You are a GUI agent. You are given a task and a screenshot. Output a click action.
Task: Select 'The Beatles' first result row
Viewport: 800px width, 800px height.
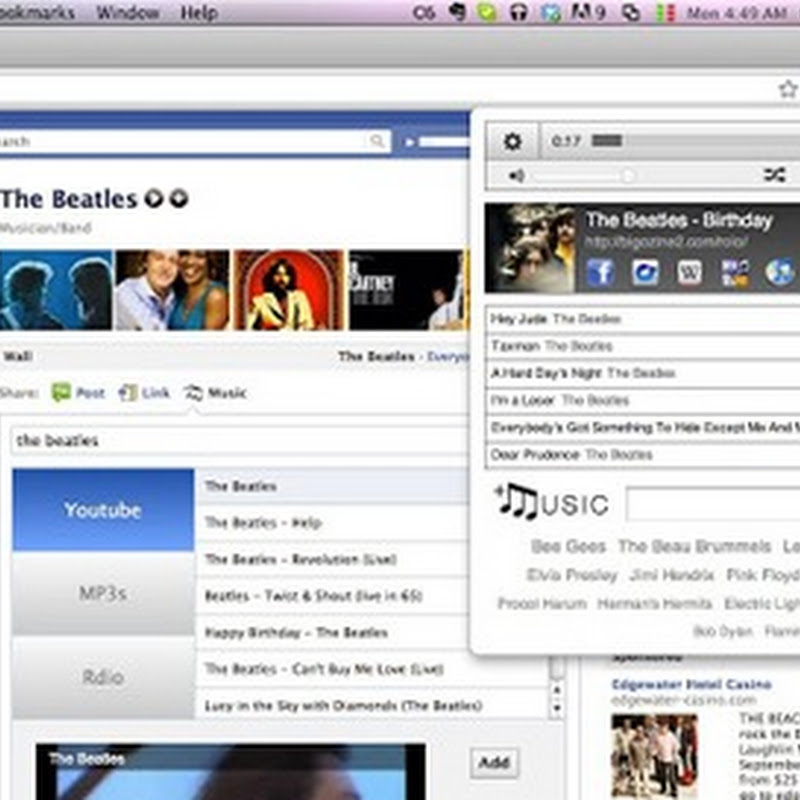tap(332, 486)
